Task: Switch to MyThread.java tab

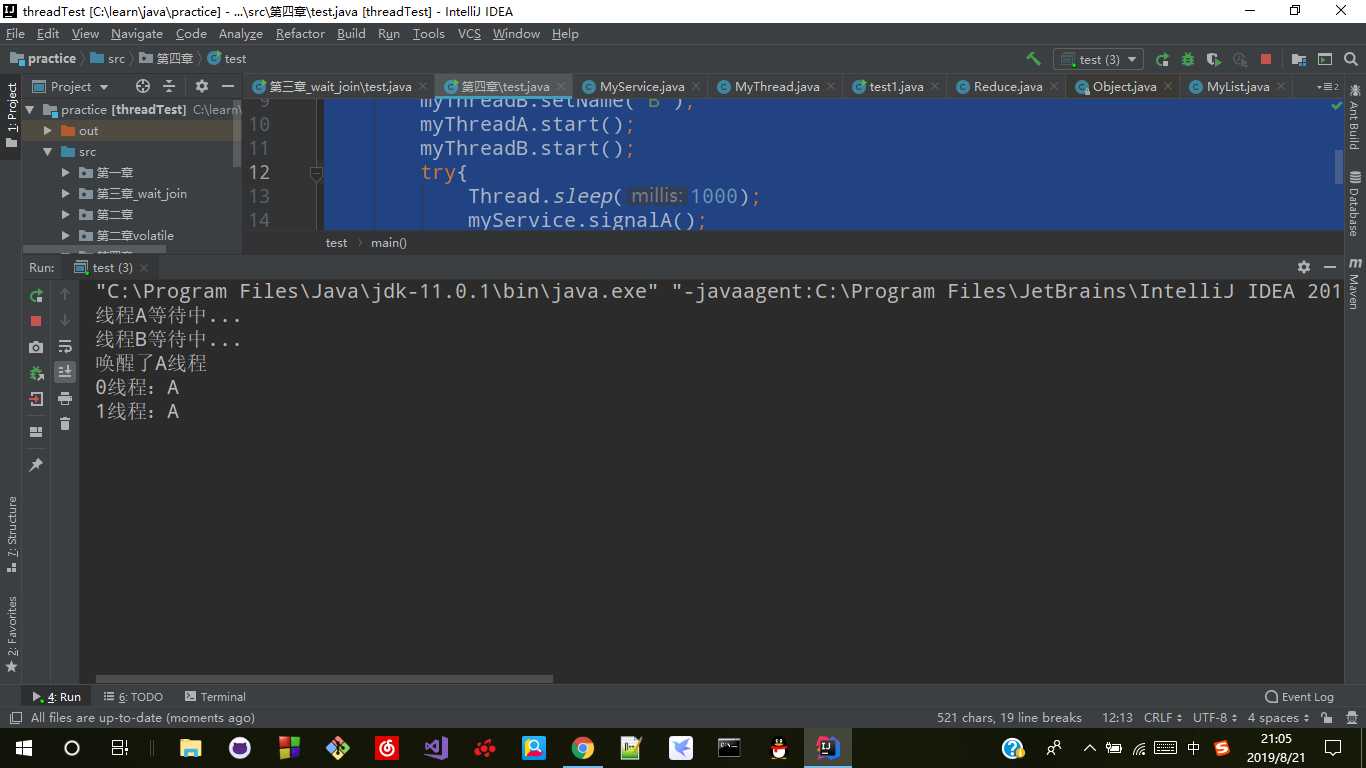Action: [777, 87]
